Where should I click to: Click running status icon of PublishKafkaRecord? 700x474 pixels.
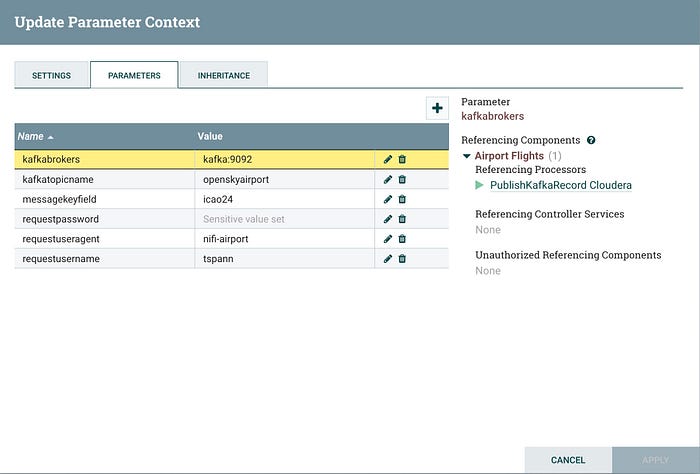pyautogui.click(x=479, y=185)
